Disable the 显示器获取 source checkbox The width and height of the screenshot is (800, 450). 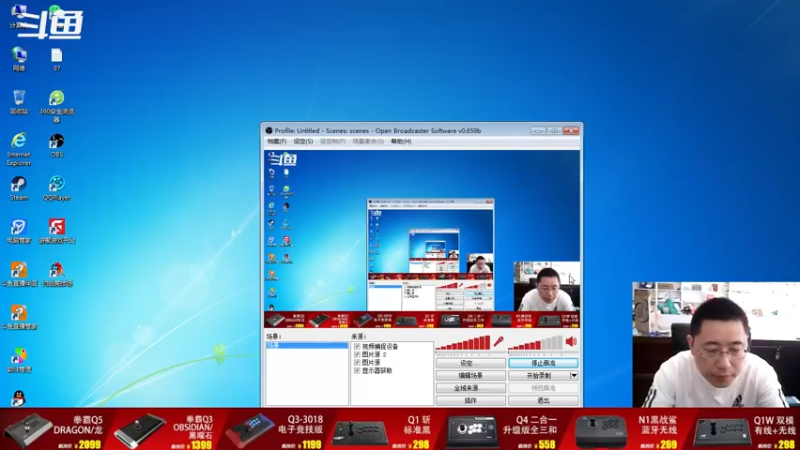coord(357,370)
